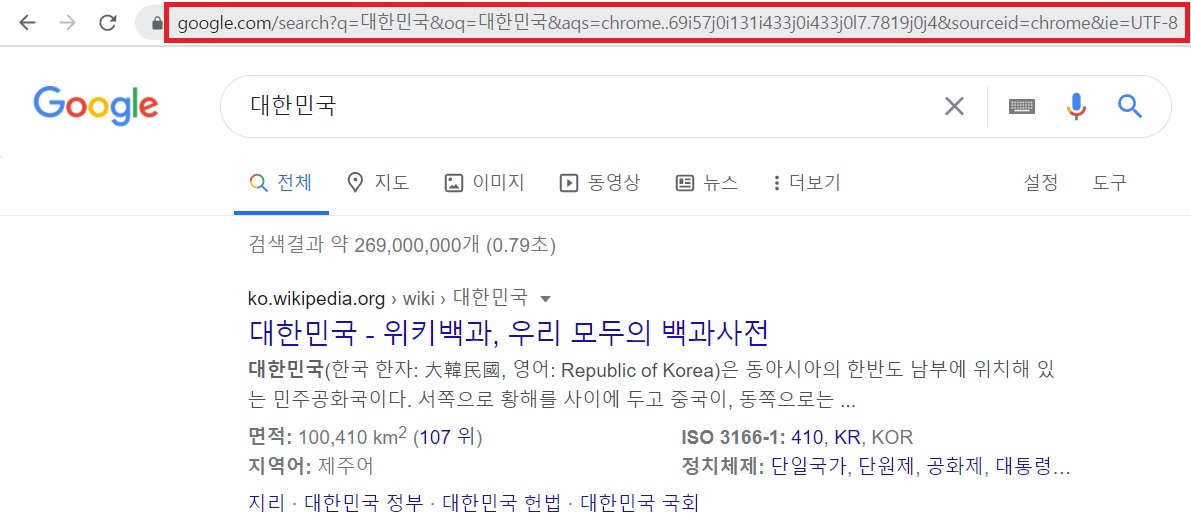The height and width of the screenshot is (529, 1191).
Task: Open the 지리 sitelink
Action: [267, 502]
